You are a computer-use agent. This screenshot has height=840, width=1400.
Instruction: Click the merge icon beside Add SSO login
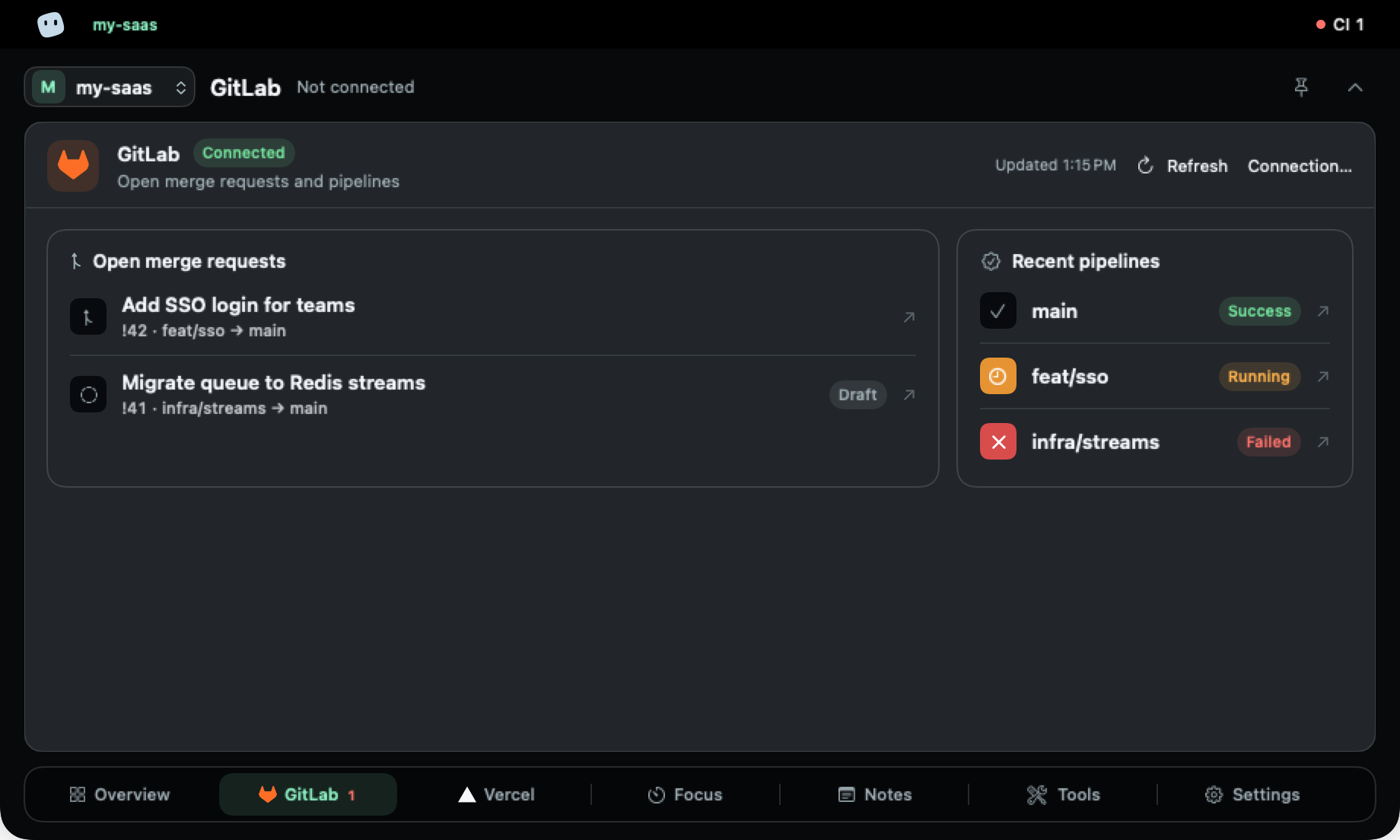tap(88, 317)
